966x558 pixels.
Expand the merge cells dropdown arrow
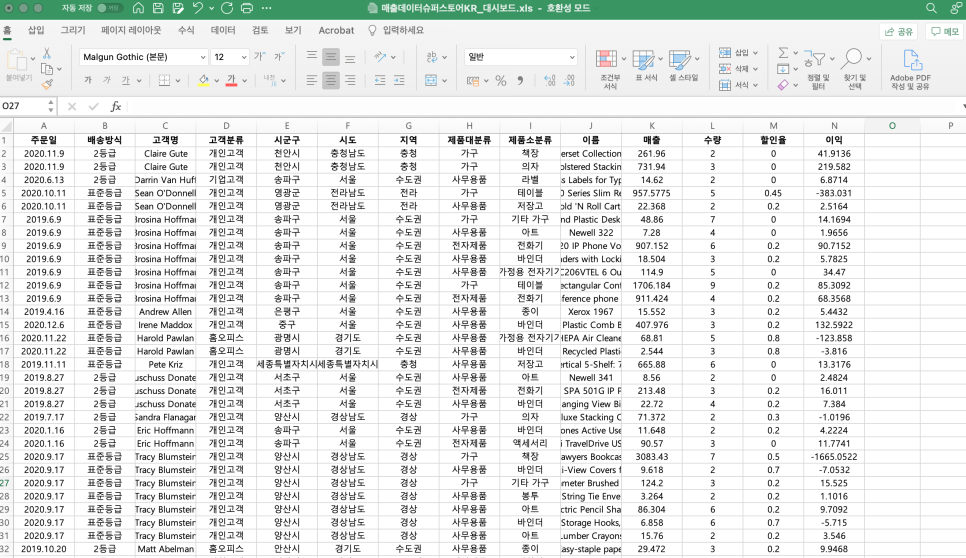[x=444, y=81]
